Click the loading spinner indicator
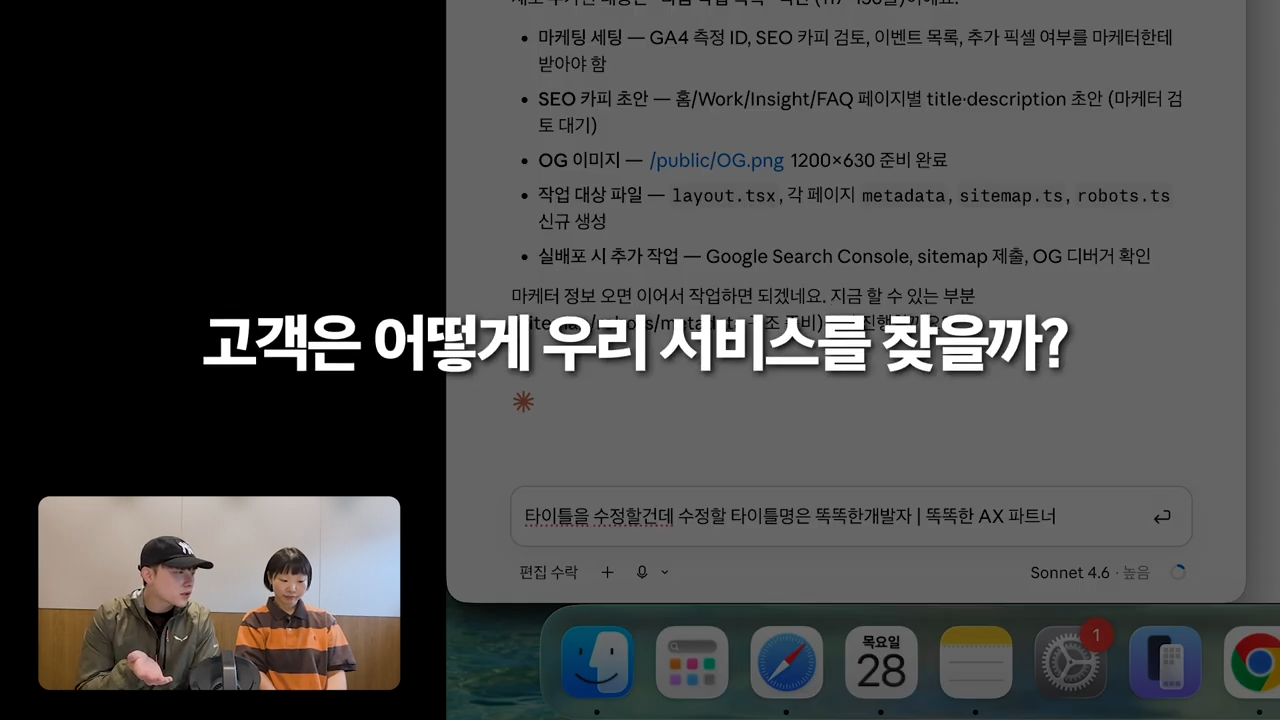Viewport: 1280px width, 720px height. [x=1178, y=572]
